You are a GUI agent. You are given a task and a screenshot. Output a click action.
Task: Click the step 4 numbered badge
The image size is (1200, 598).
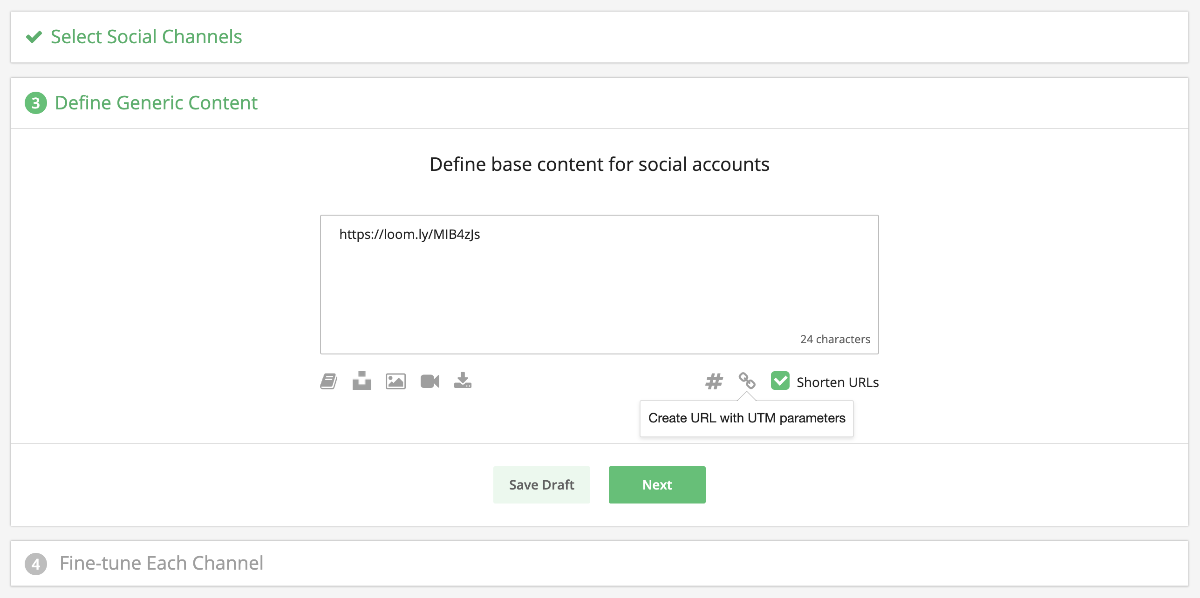click(x=36, y=563)
